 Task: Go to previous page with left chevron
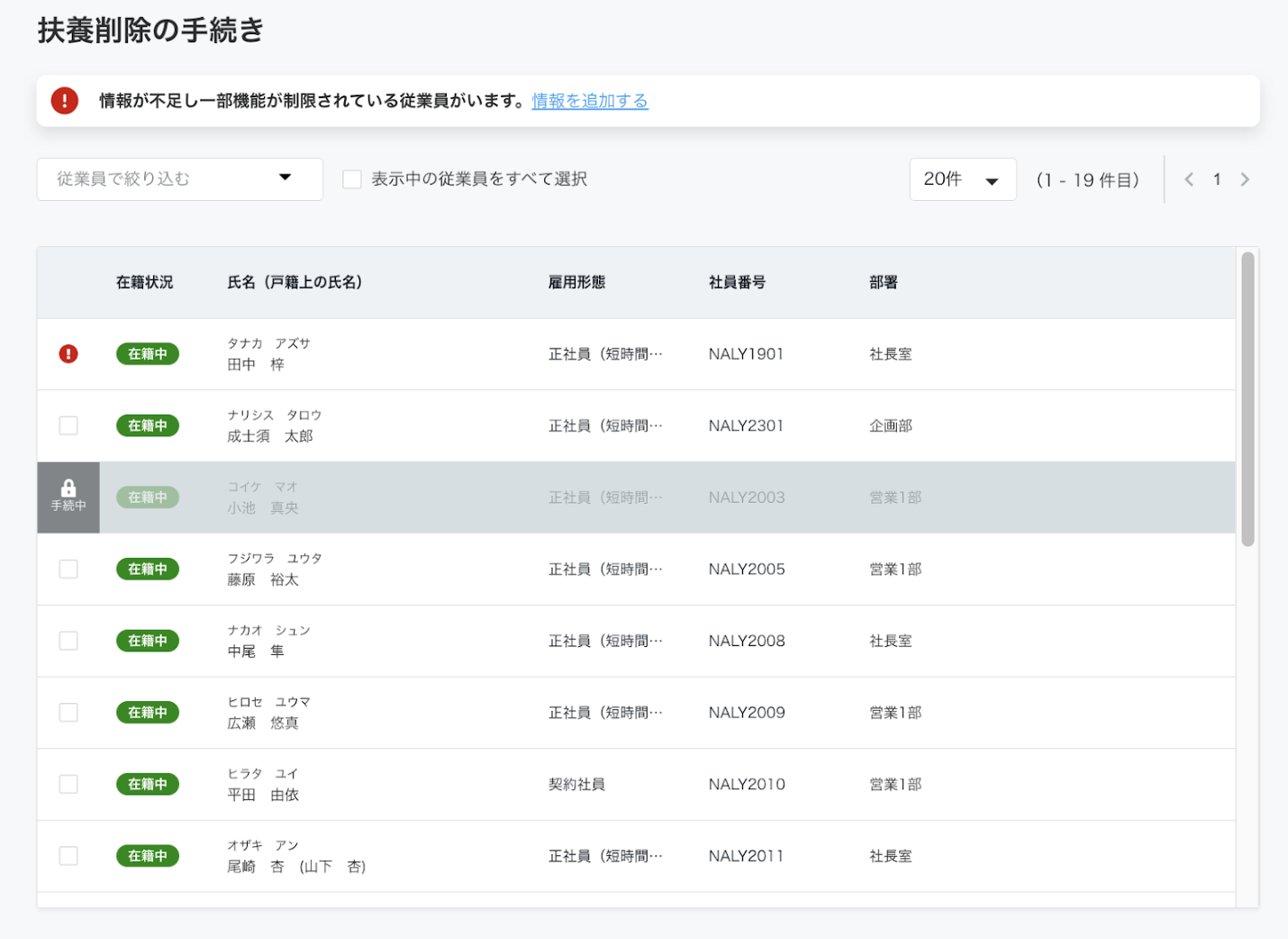tap(1189, 179)
